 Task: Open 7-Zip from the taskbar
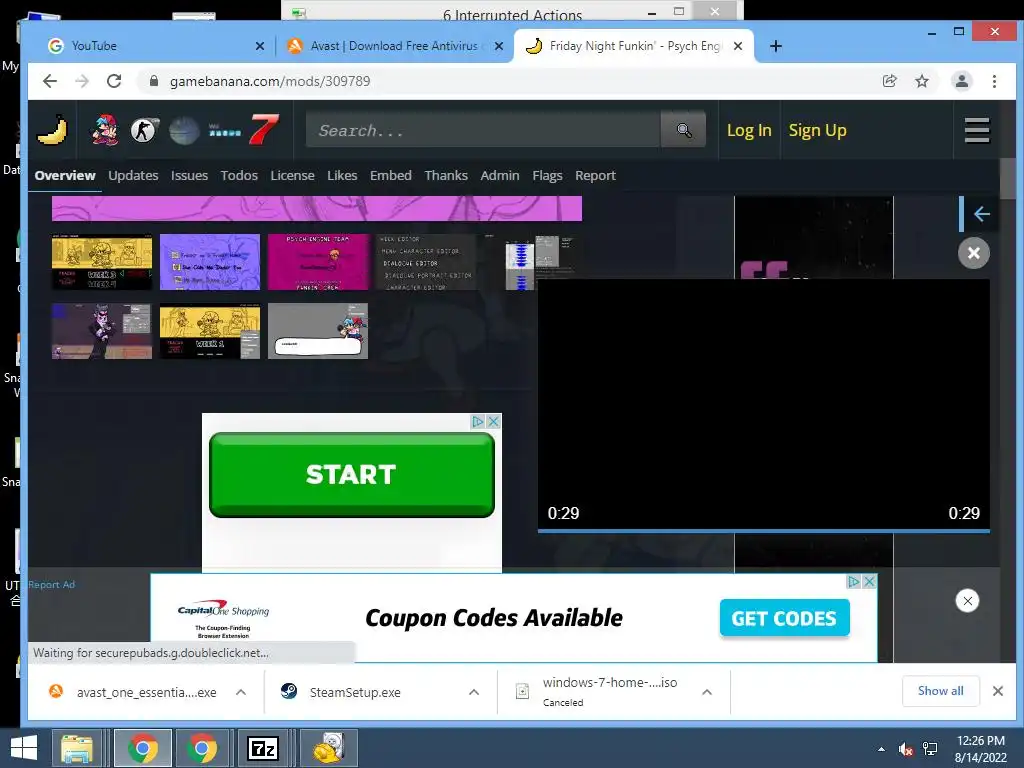[263, 748]
